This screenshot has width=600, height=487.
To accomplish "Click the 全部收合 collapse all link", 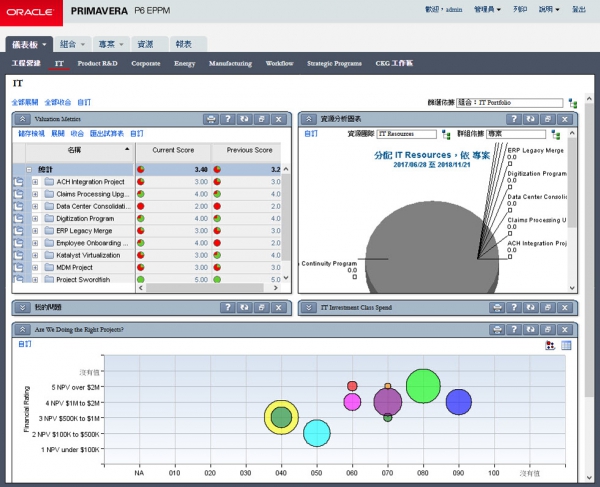I will click(x=58, y=103).
